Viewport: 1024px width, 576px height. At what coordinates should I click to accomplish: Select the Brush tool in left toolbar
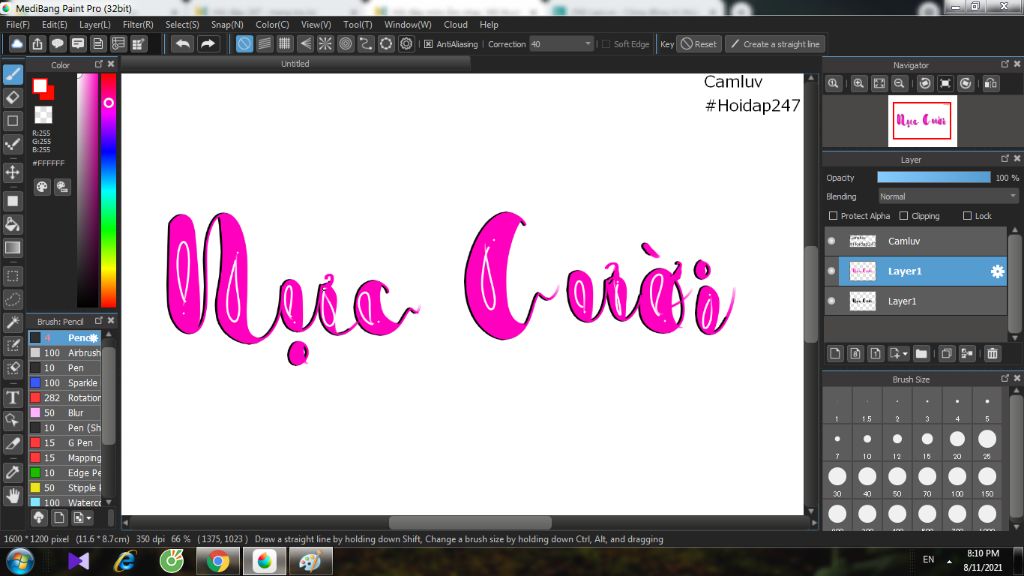[12, 74]
